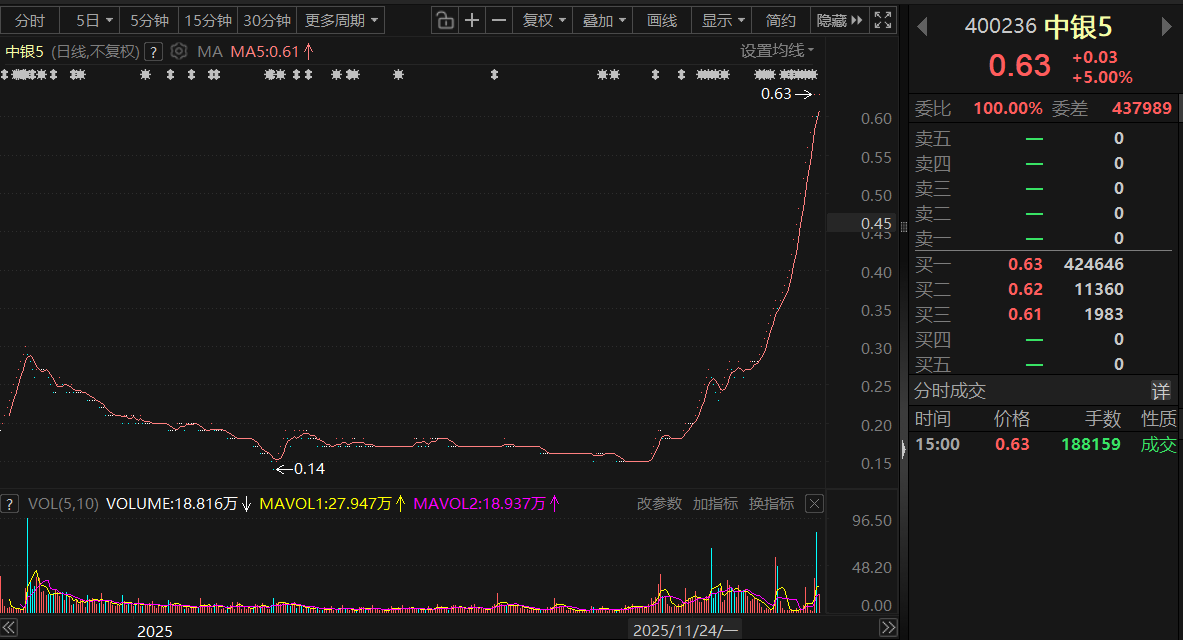Select the 15分钟 period

tap(207, 20)
